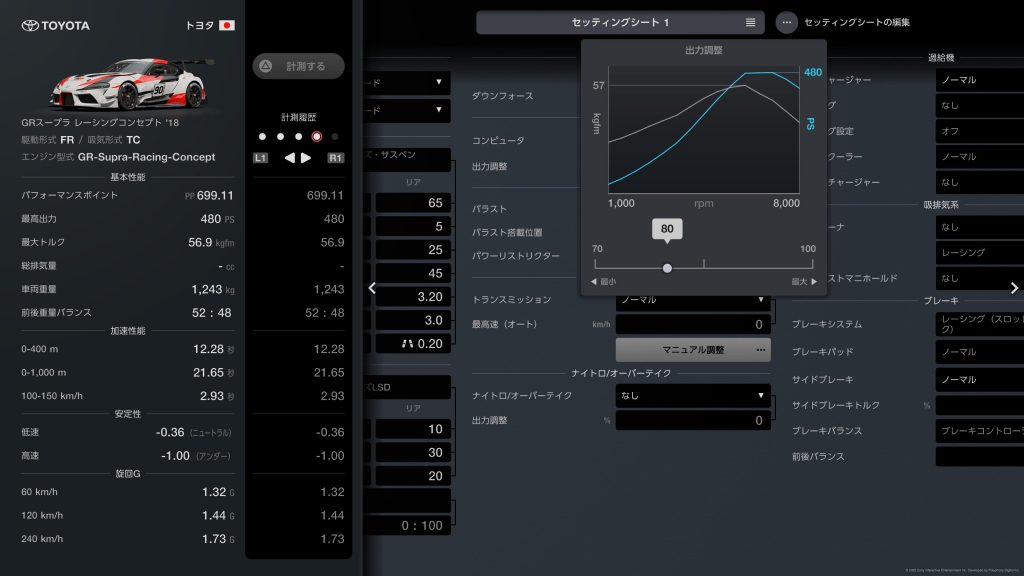Click the rear toe field showing 0.20
Image resolution: width=1024 pixels, height=576 pixels.
coord(413,344)
